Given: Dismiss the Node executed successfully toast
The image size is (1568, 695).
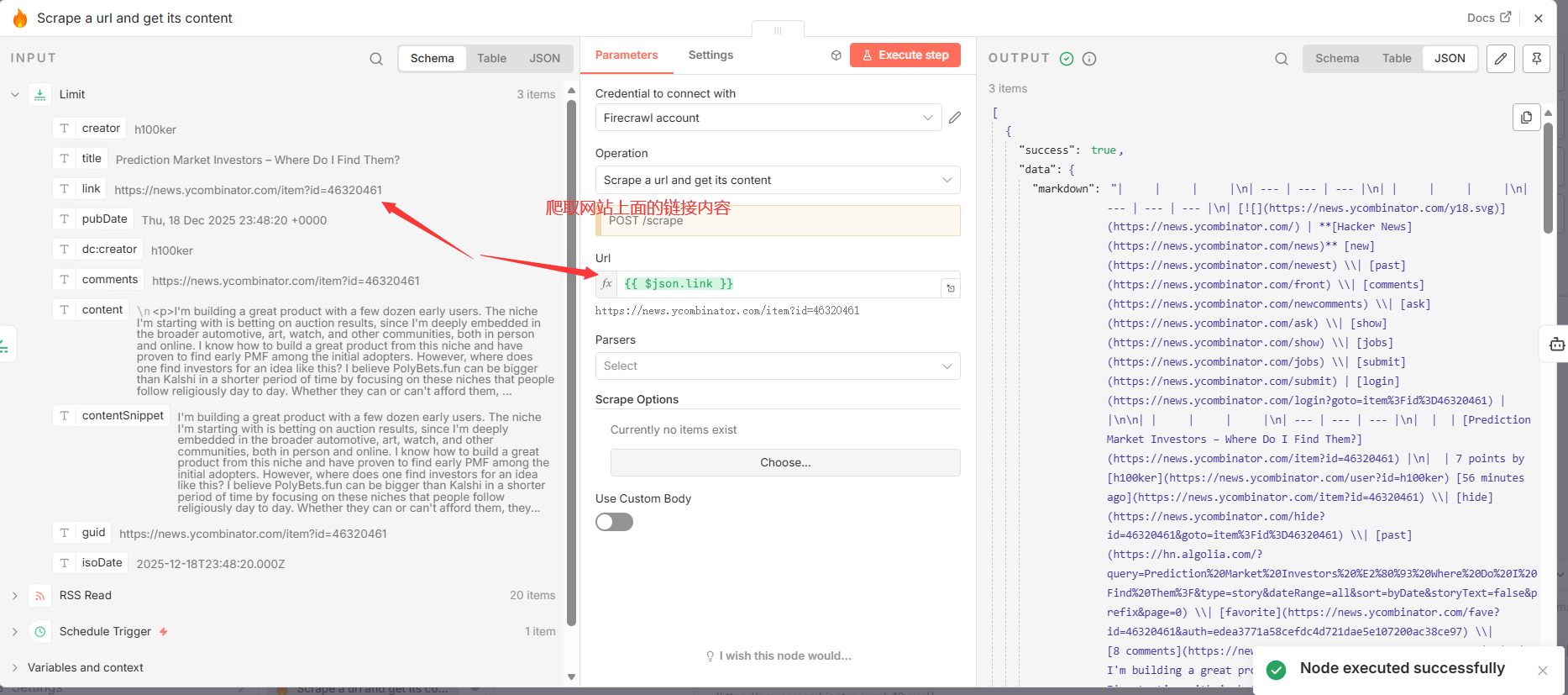Looking at the screenshot, I should [x=1542, y=670].
